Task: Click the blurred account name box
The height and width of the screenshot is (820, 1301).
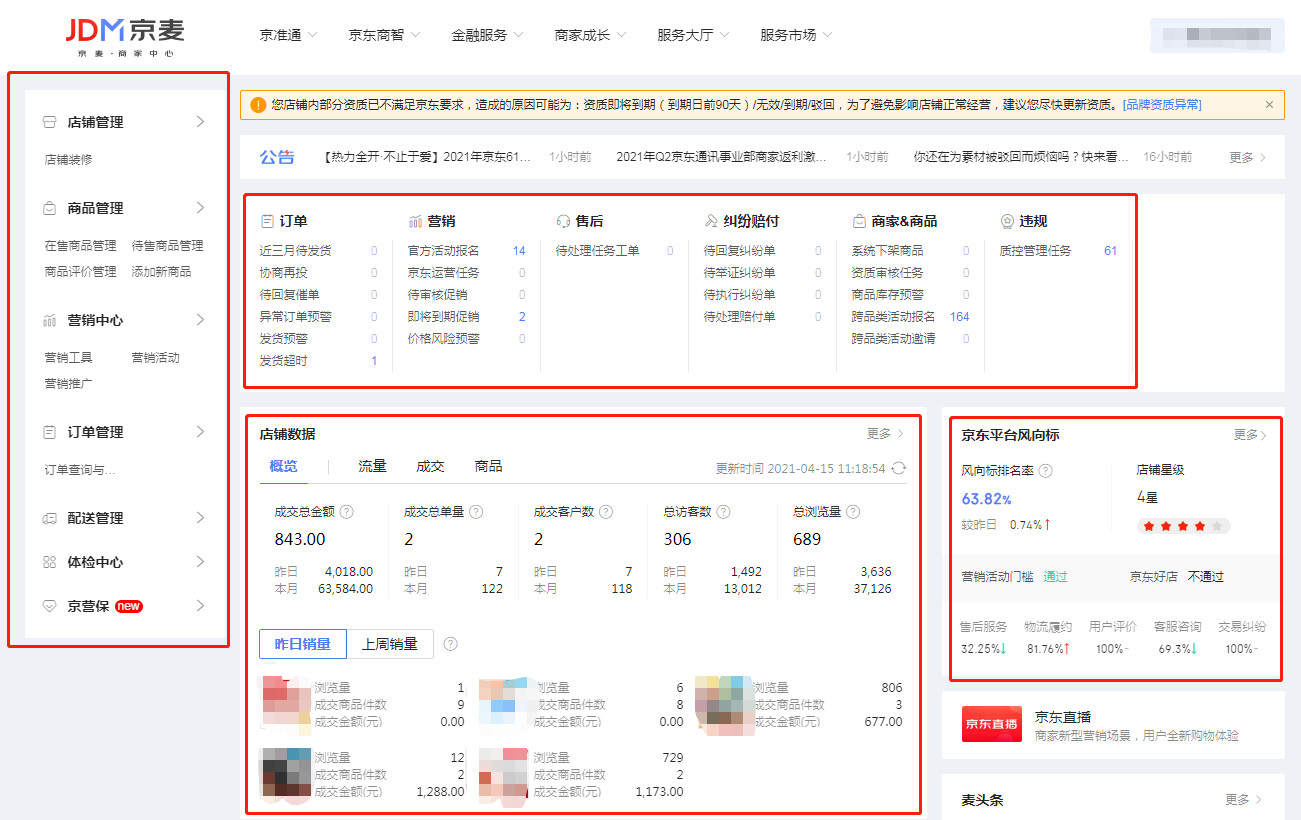Action: click(1217, 35)
